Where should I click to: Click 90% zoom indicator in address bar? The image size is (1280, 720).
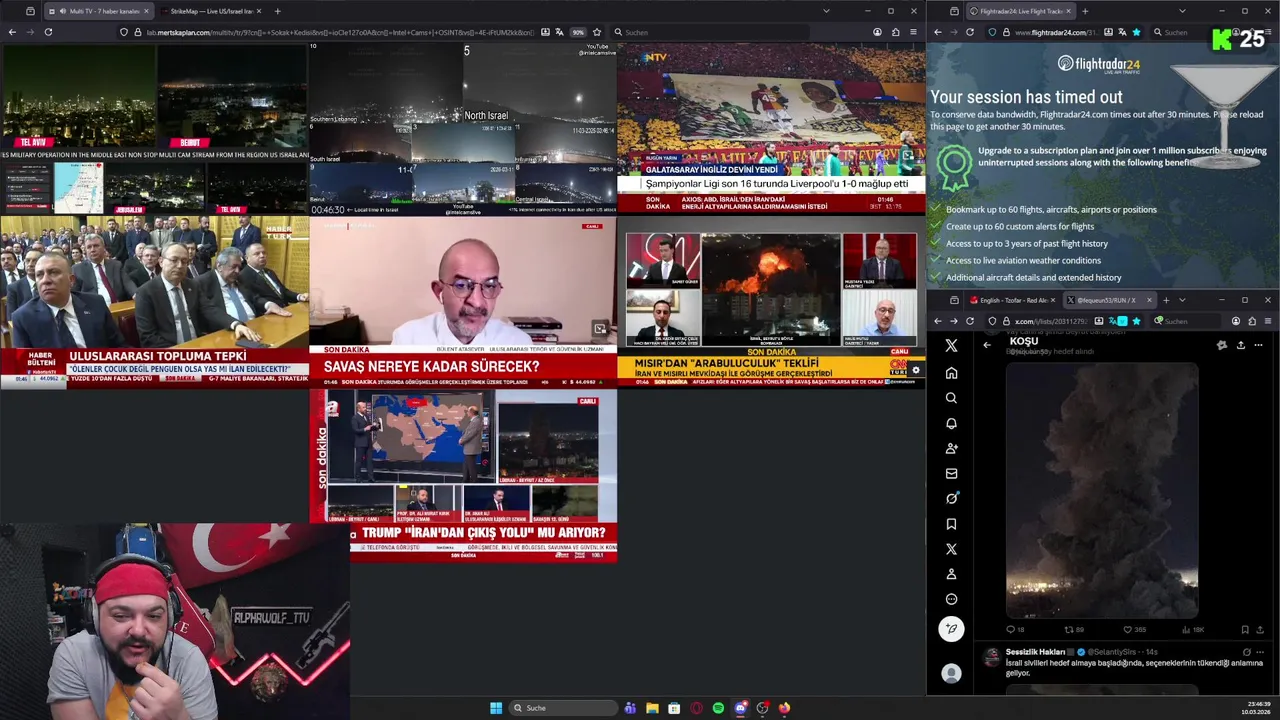point(577,32)
